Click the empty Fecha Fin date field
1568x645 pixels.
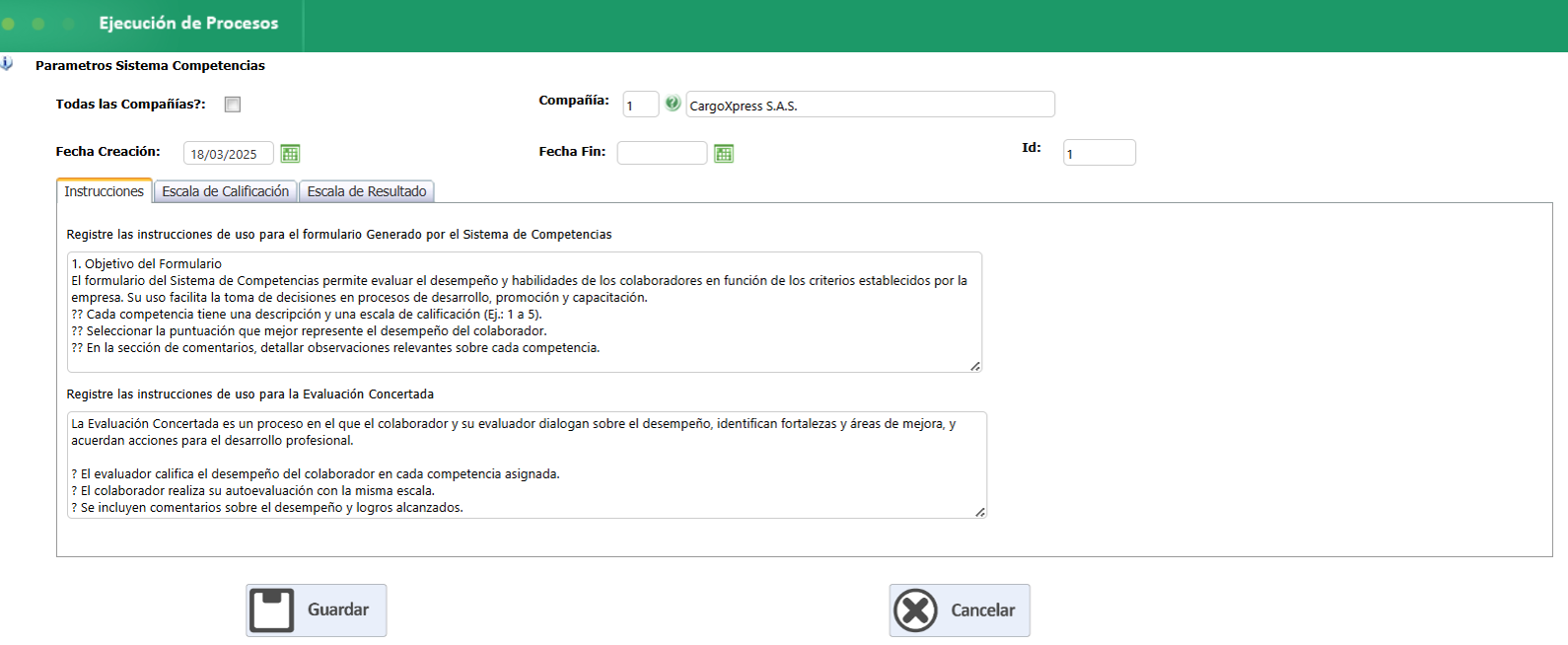tap(662, 153)
